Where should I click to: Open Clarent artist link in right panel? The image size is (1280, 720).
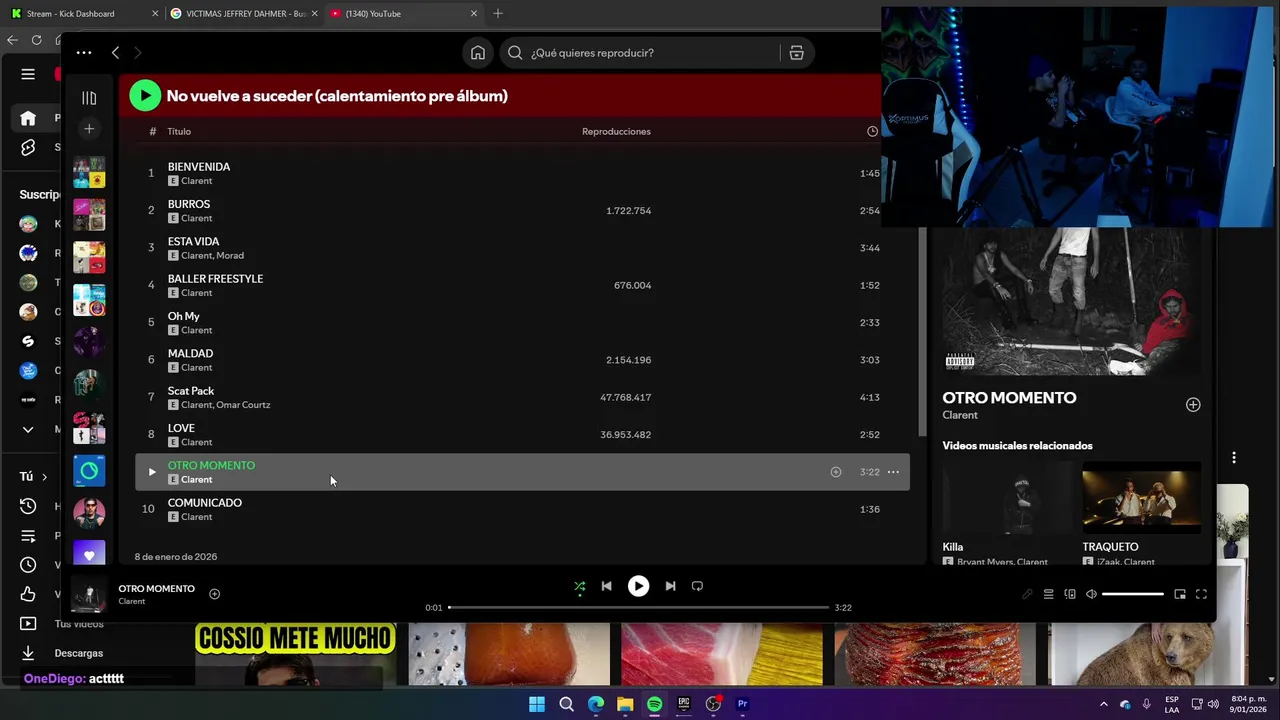click(x=960, y=415)
